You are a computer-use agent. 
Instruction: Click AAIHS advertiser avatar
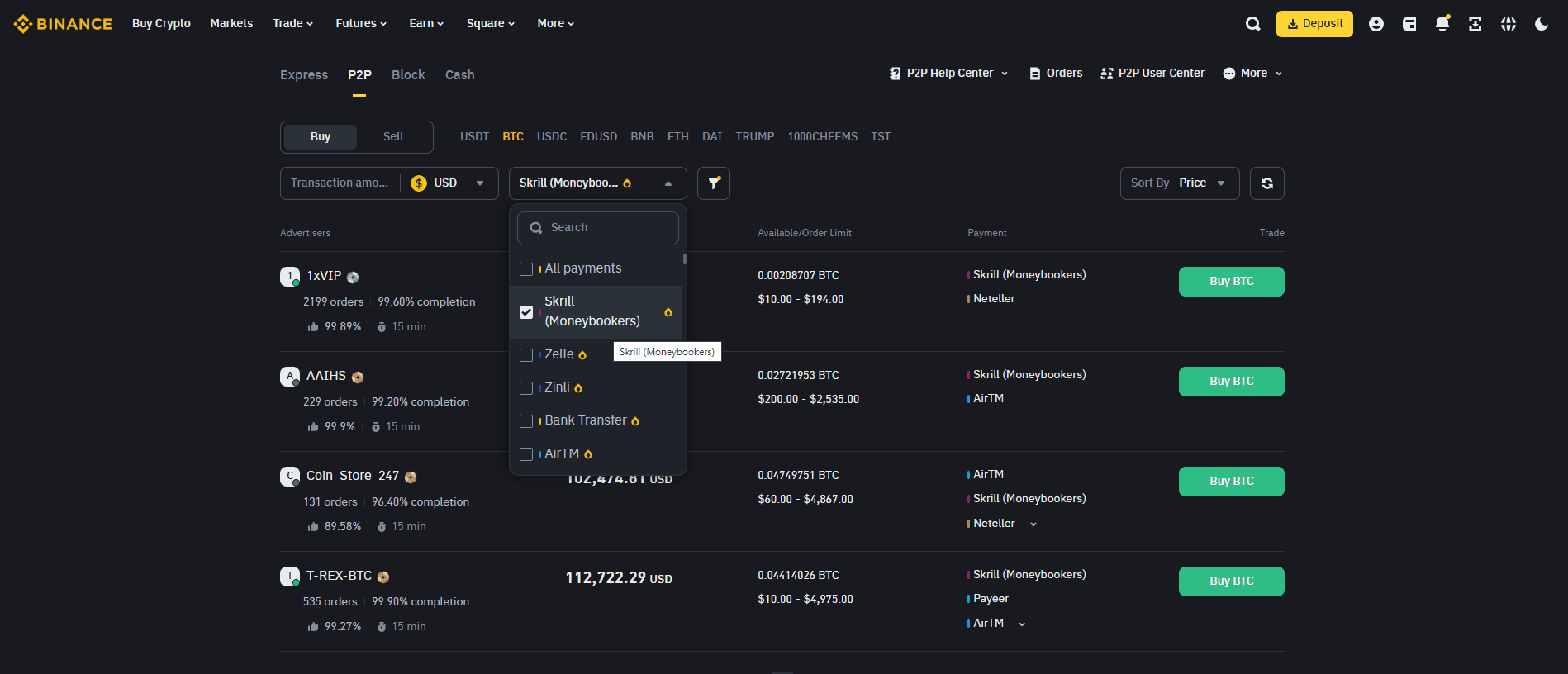(x=290, y=377)
